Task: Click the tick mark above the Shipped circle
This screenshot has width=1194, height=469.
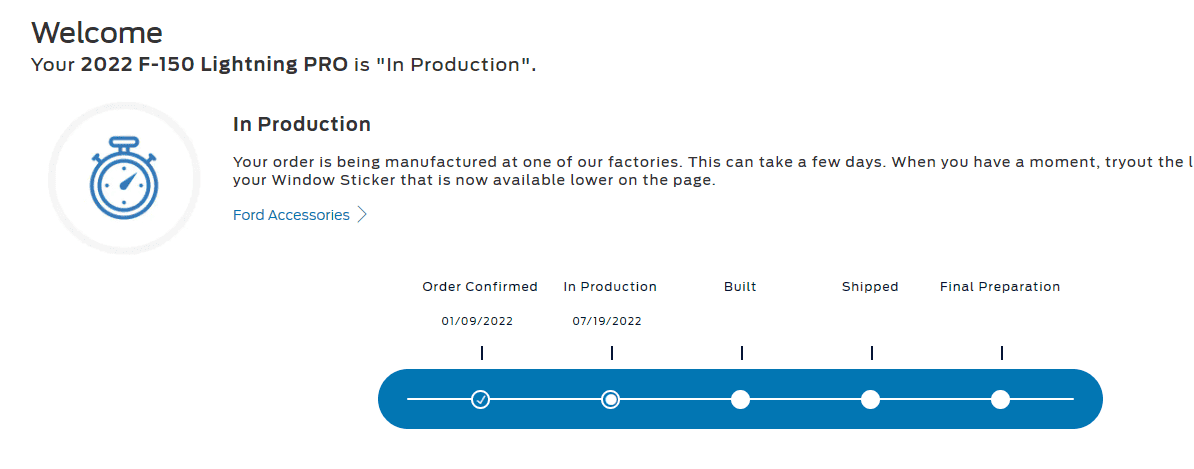Action: [x=872, y=353]
